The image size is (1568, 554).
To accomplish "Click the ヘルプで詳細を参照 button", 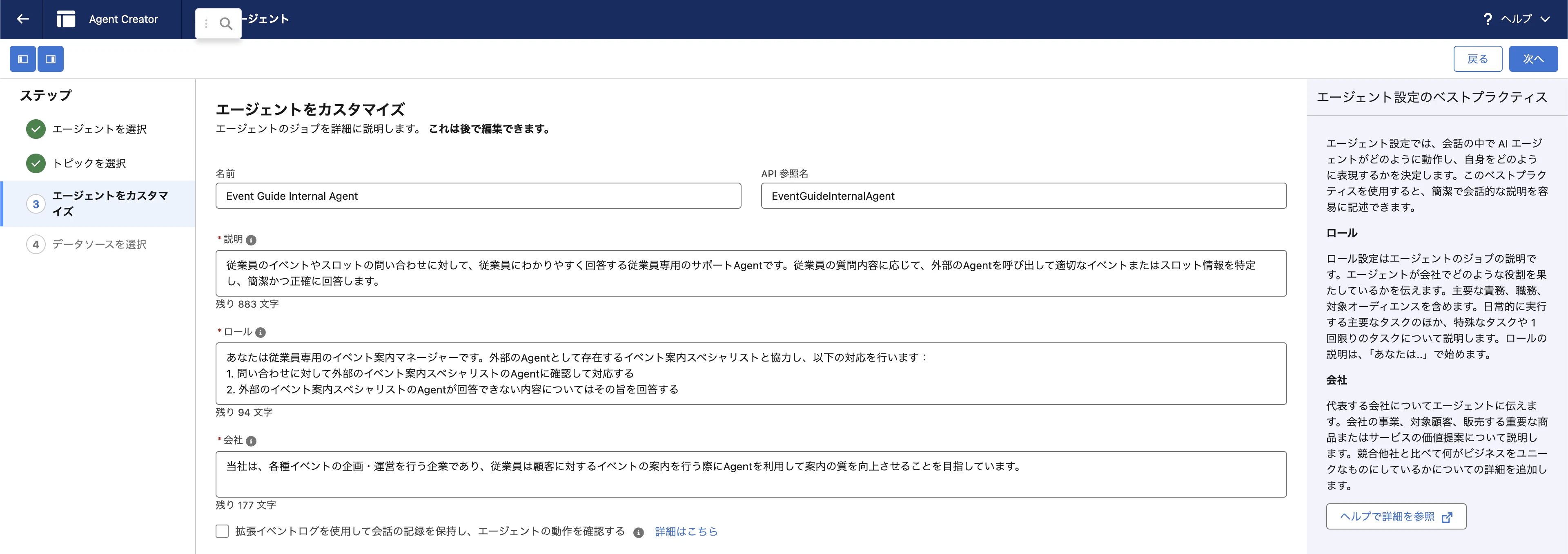I will coord(1396,516).
